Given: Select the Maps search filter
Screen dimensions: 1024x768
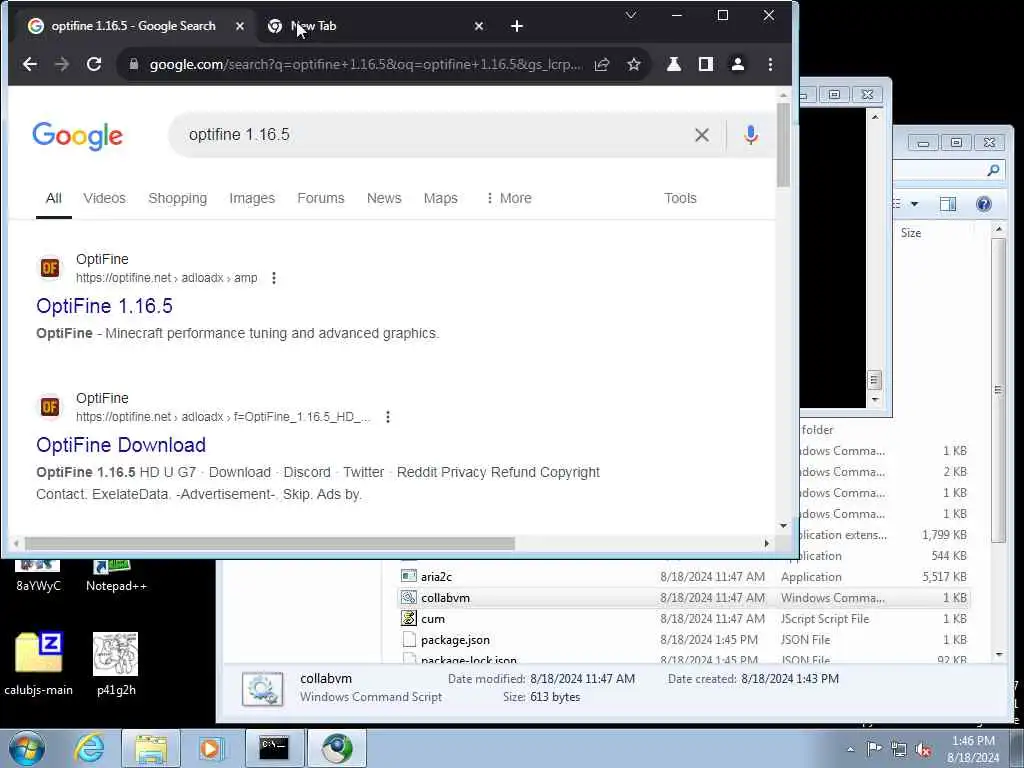Looking at the screenshot, I should pyautogui.click(x=441, y=198).
